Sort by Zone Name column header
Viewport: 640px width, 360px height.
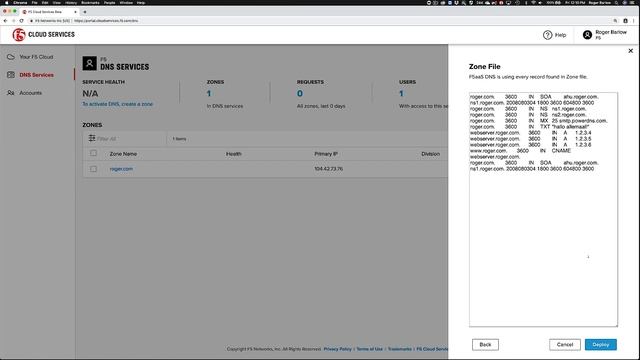[x=123, y=154]
